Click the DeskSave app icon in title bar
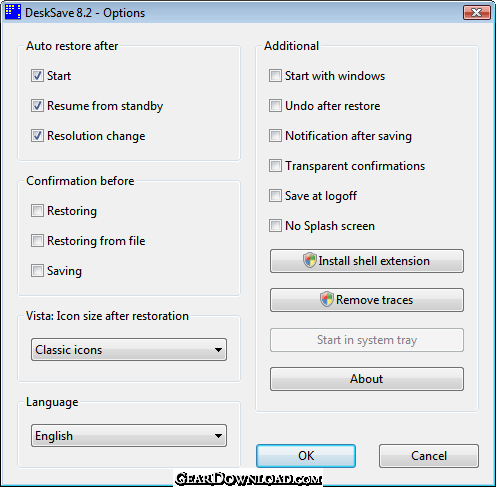 click(13, 12)
